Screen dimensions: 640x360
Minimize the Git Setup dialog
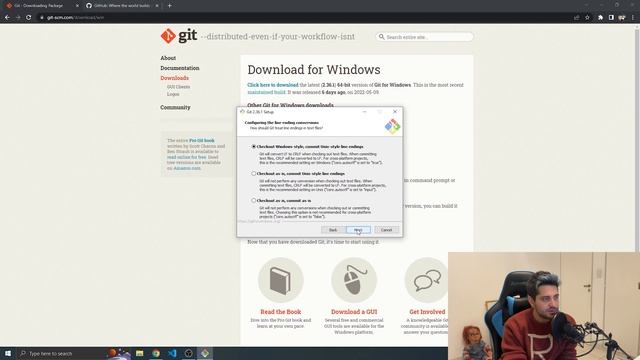pyautogui.click(x=364, y=111)
